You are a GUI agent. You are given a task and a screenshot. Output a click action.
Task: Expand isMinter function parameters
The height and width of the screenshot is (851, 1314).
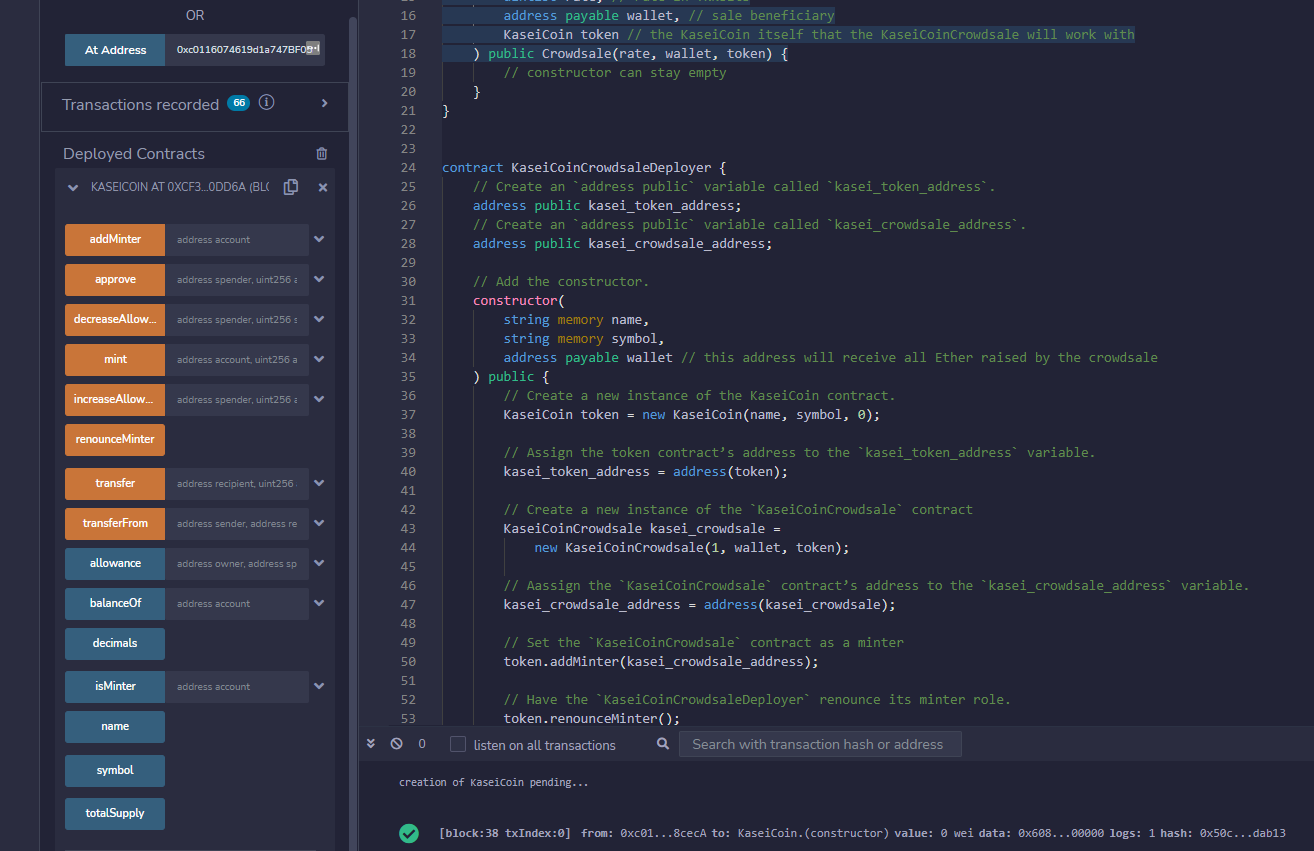click(x=319, y=686)
